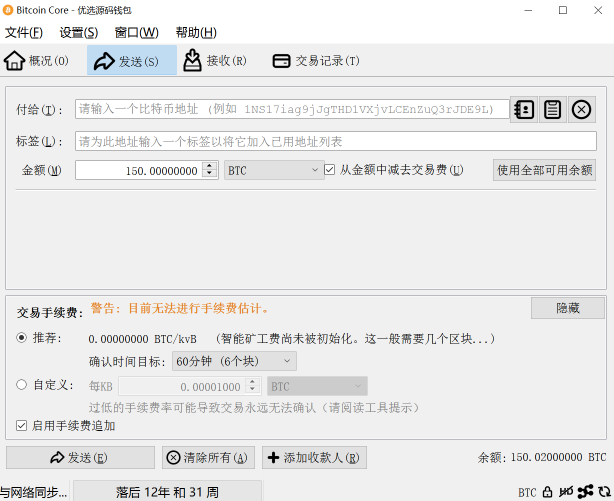Select the 自定义 custom fee radio button
This screenshot has height=501, width=614.
pyautogui.click(x=22, y=385)
